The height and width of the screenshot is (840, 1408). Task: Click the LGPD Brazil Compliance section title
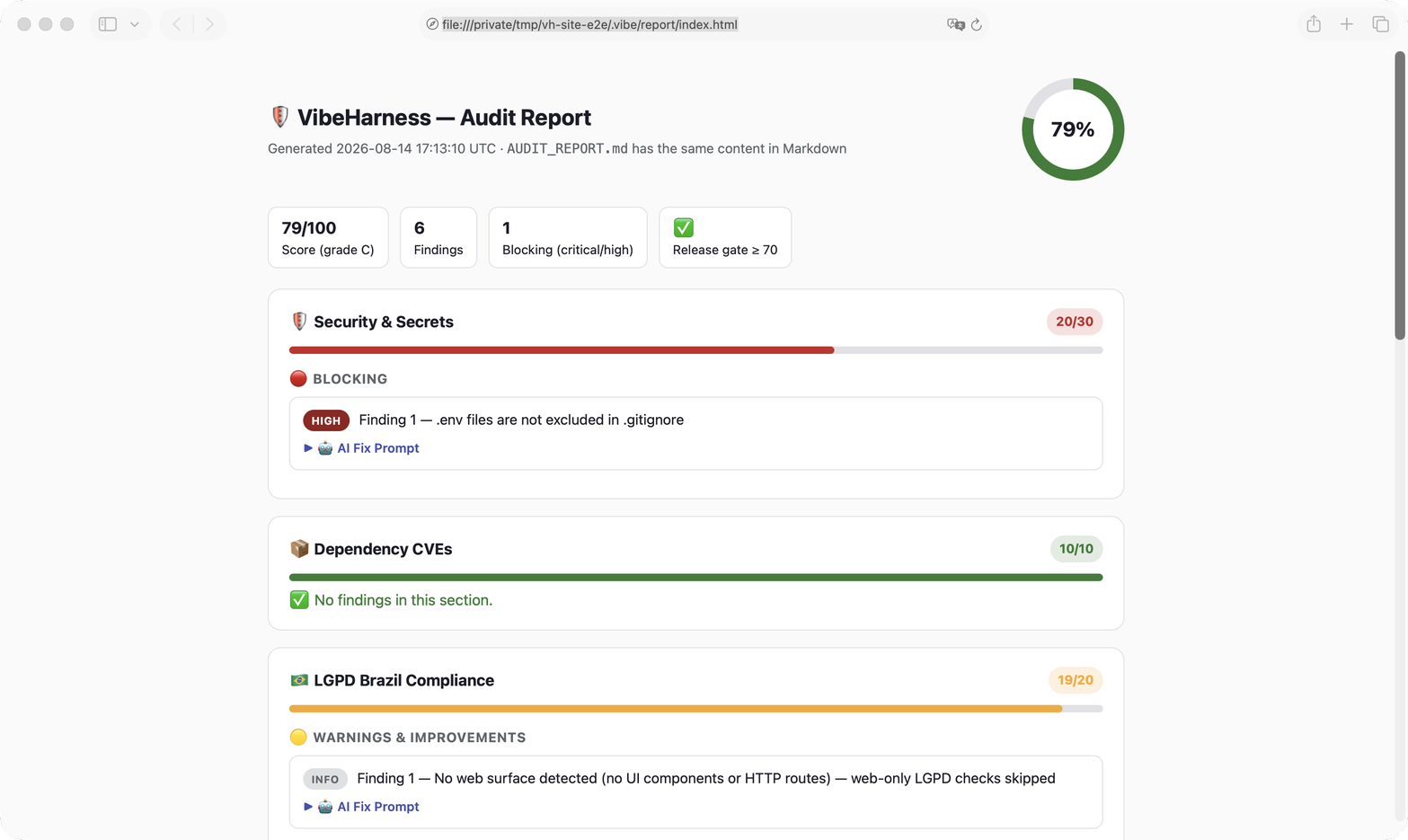click(x=403, y=680)
